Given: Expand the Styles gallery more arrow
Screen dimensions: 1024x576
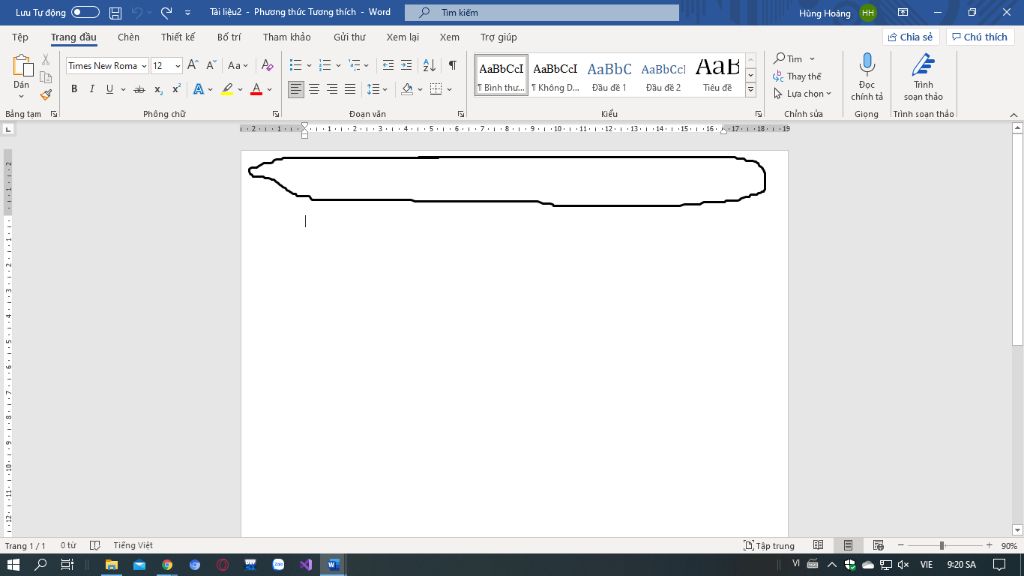Looking at the screenshot, I should tap(751, 89).
